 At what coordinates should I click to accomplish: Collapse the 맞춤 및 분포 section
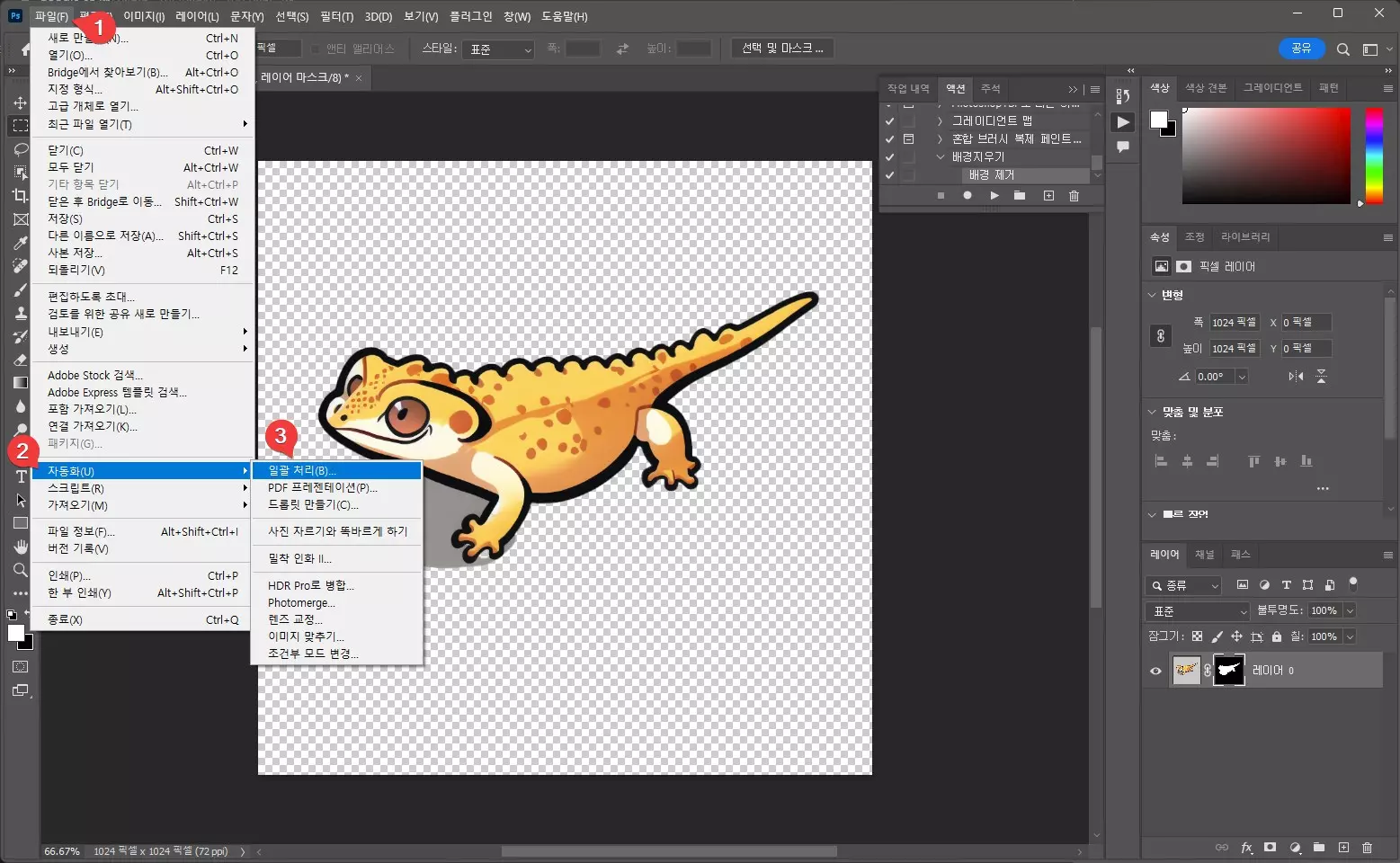pyautogui.click(x=1152, y=412)
